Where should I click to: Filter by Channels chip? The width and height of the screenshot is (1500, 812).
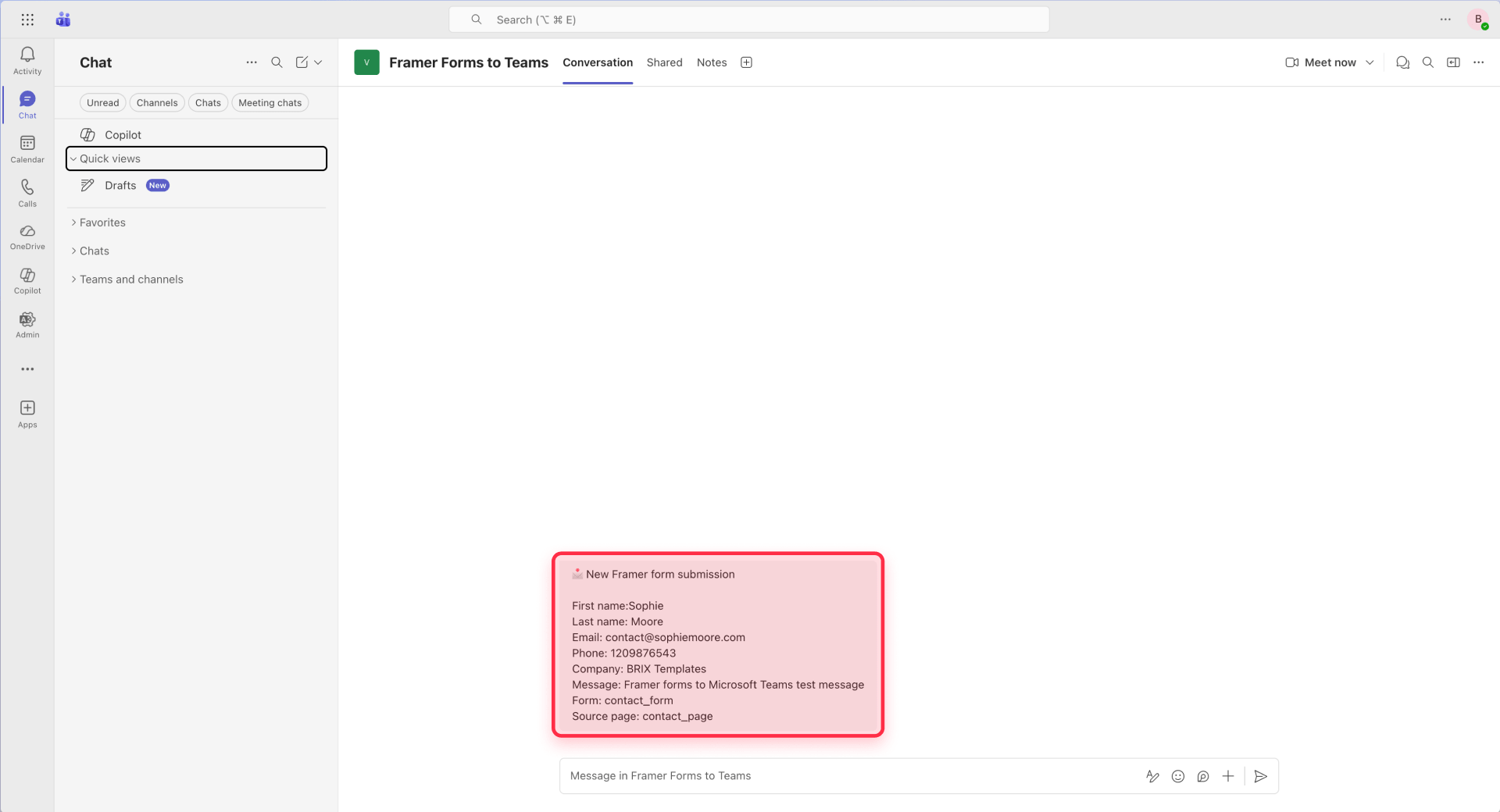pos(157,102)
